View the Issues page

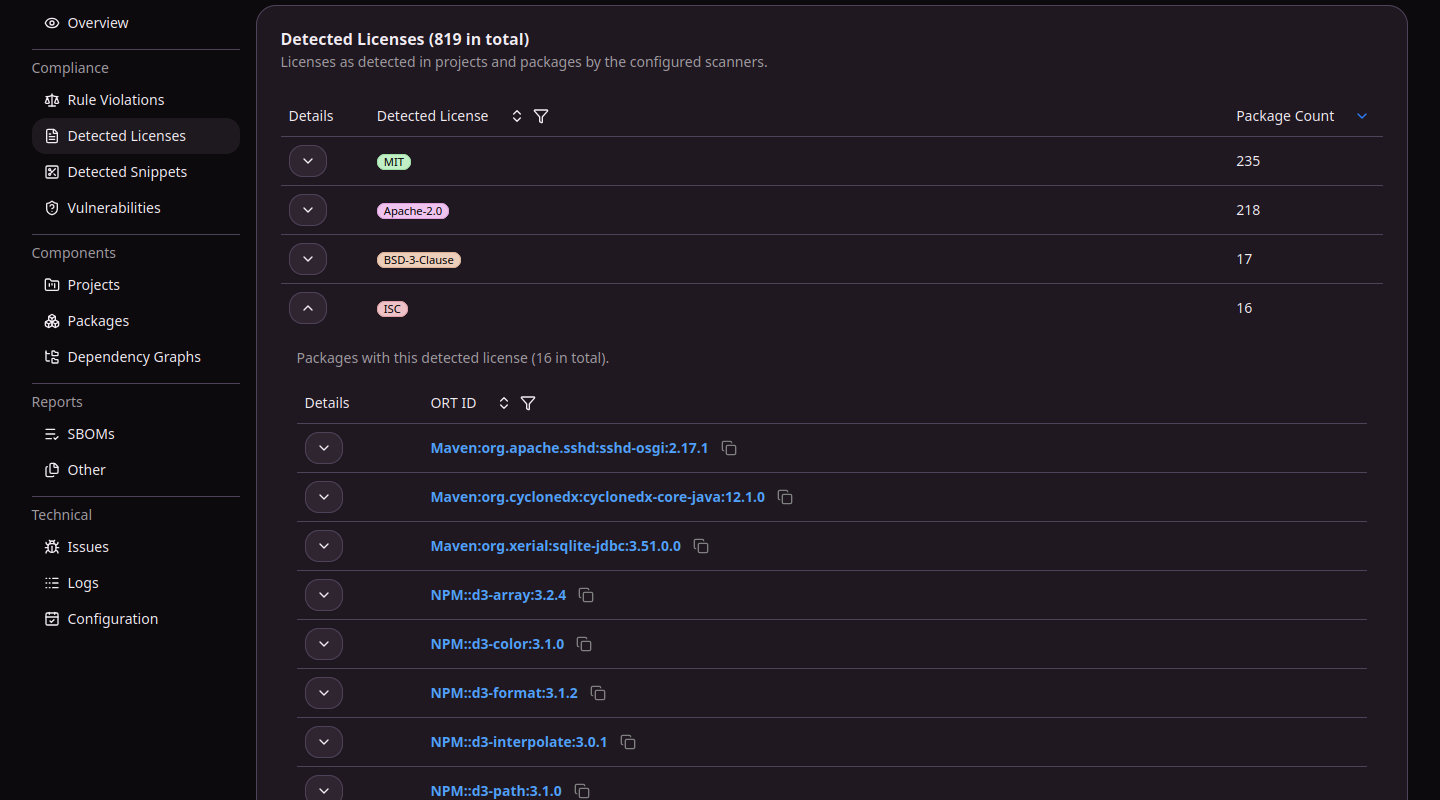point(136,547)
